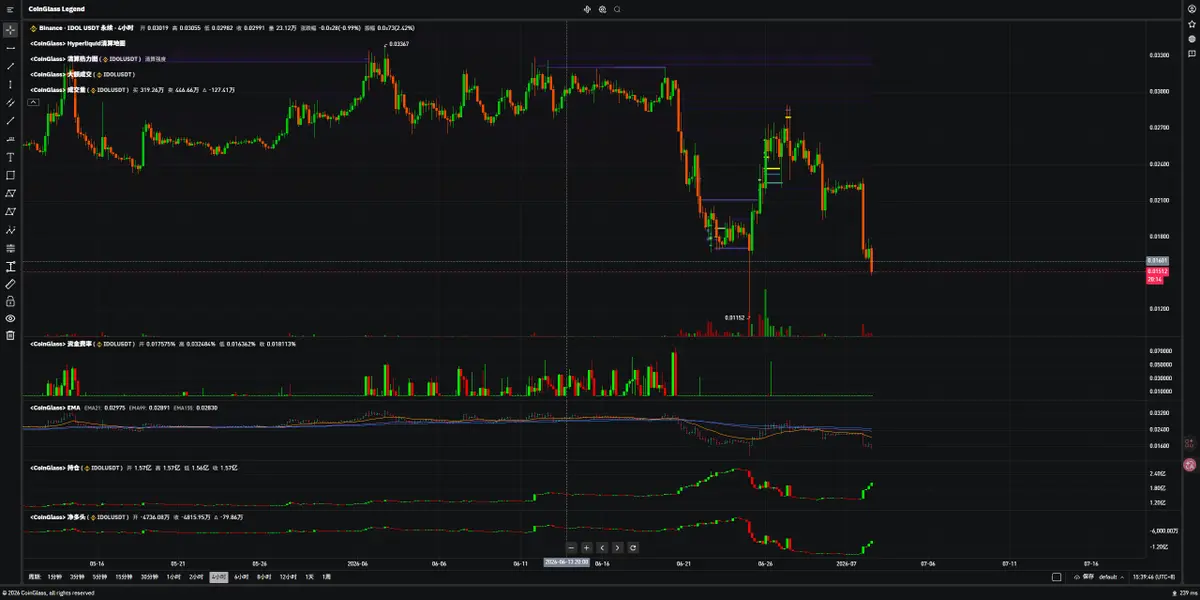Select the highlighted 4小时 timeframe
This screenshot has height=600, width=1200.
coord(218,577)
